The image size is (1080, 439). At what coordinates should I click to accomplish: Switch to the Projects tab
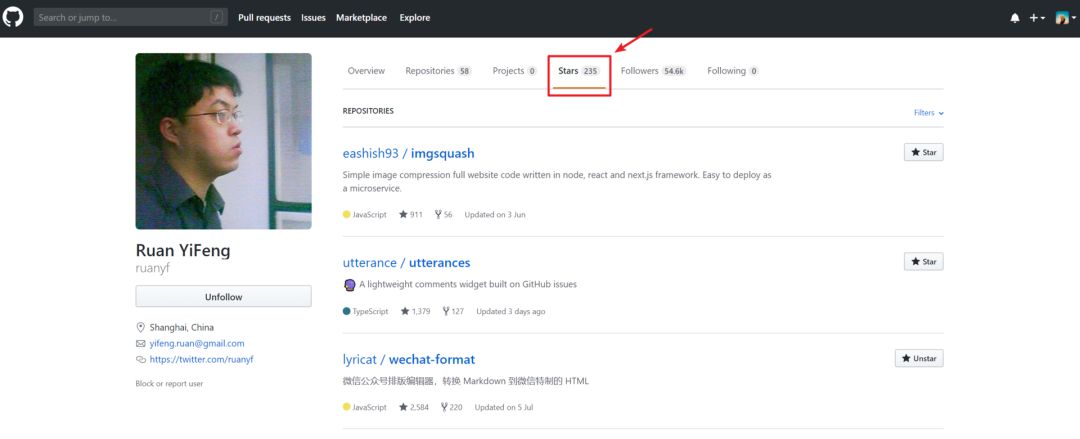(515, 71)
